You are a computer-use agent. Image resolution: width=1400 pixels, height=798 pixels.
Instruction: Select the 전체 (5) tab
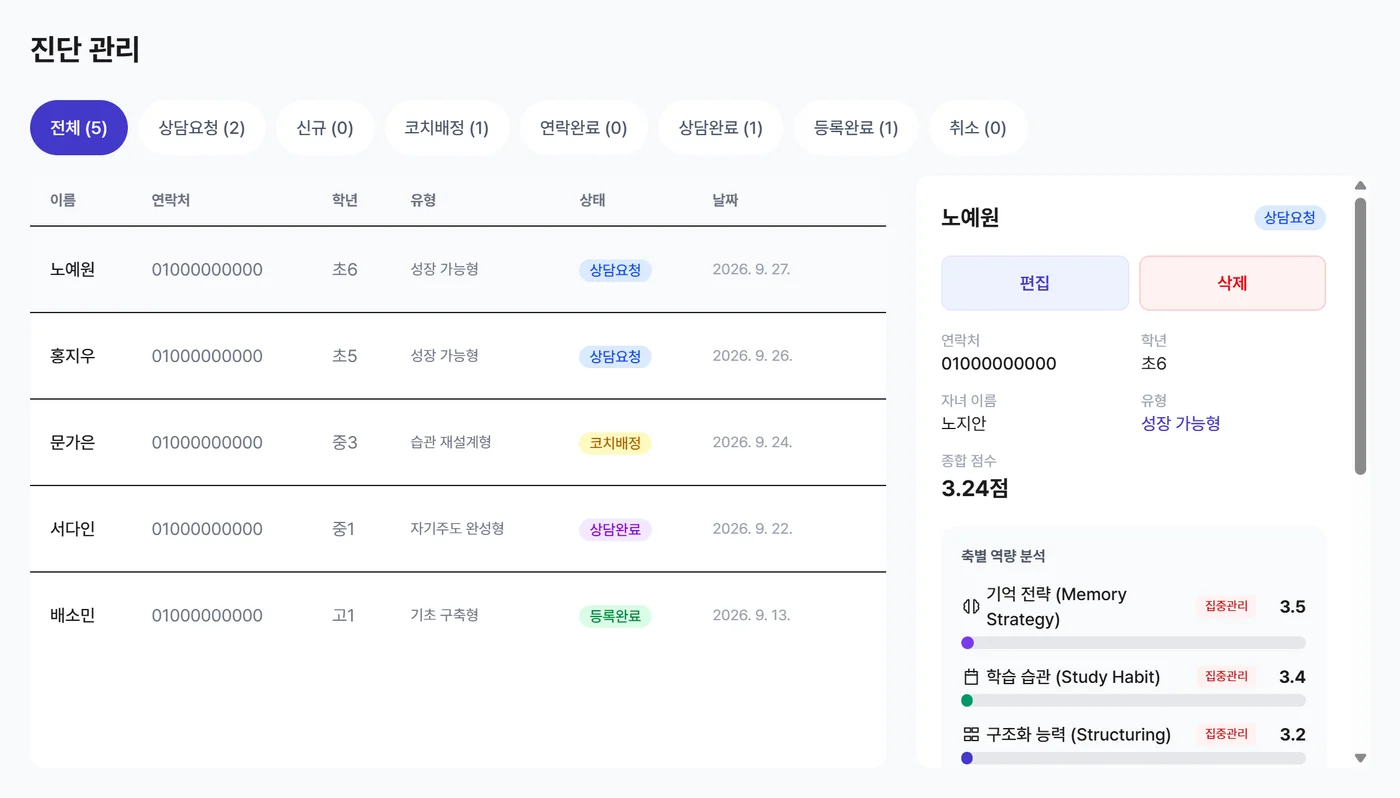(79, 128)
